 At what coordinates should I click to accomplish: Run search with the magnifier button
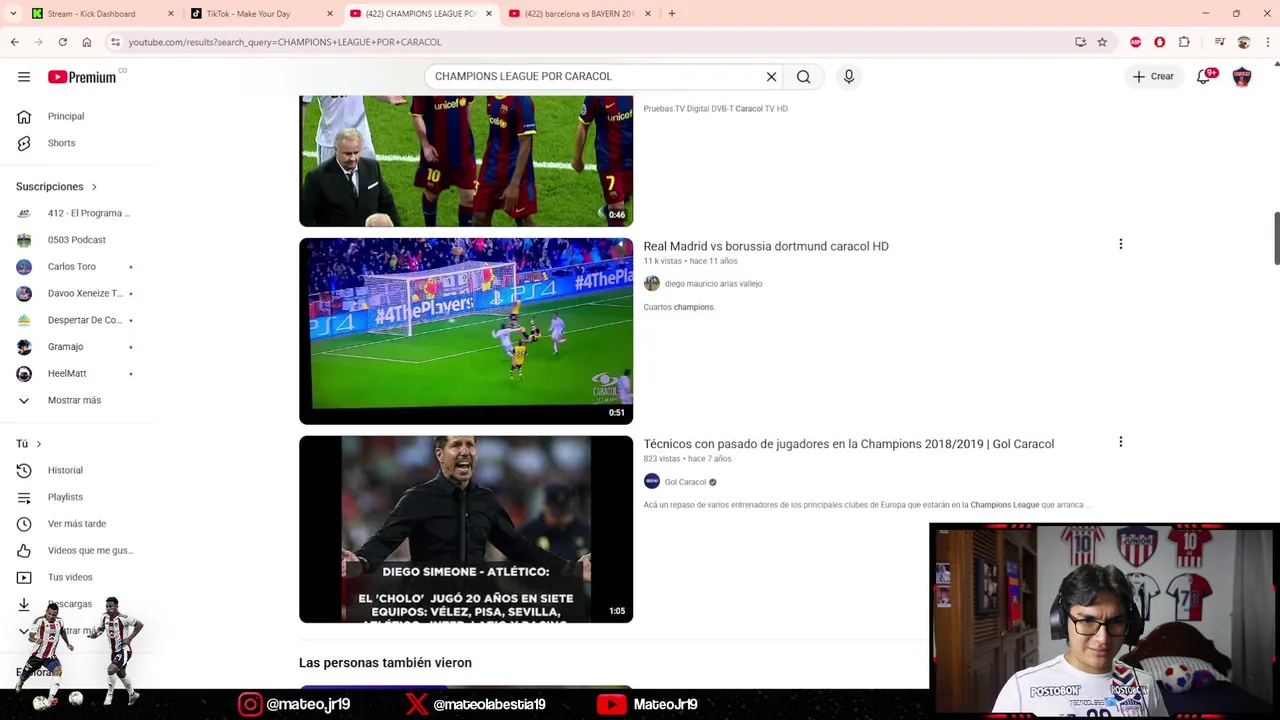point(803,77)
